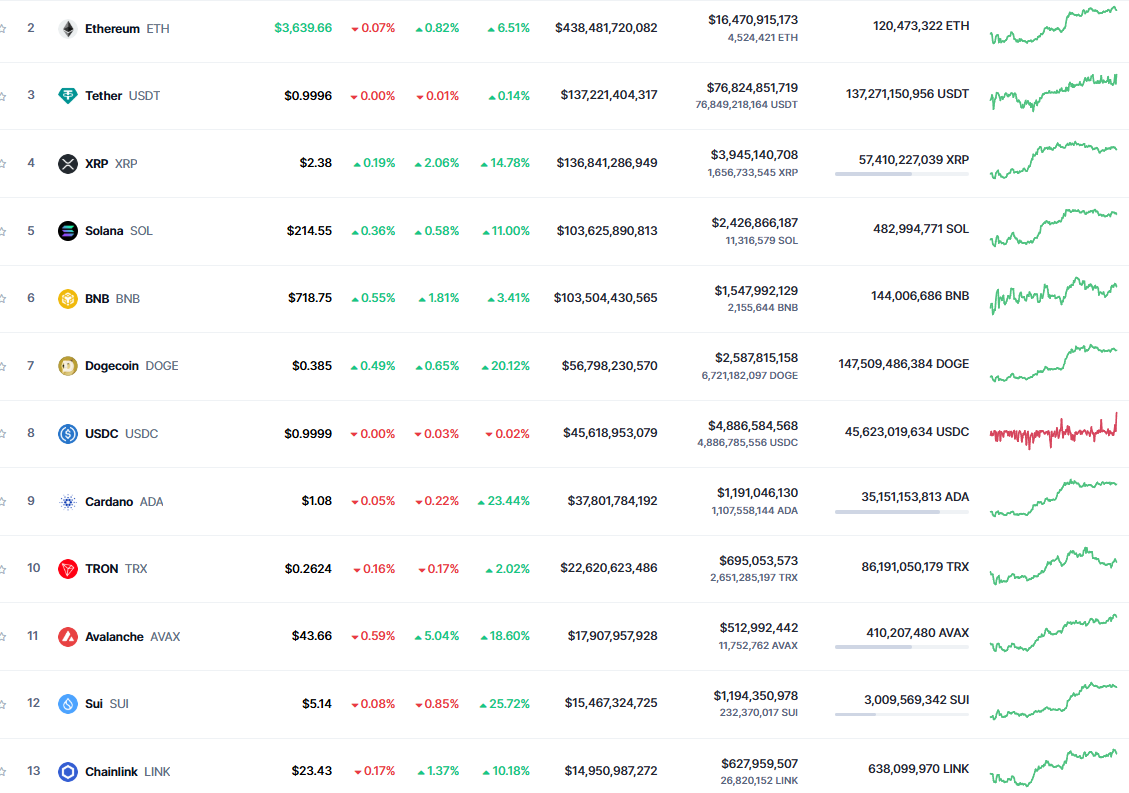
Task: Click the TRON coin logo
Action: click(x=68, y=569)
